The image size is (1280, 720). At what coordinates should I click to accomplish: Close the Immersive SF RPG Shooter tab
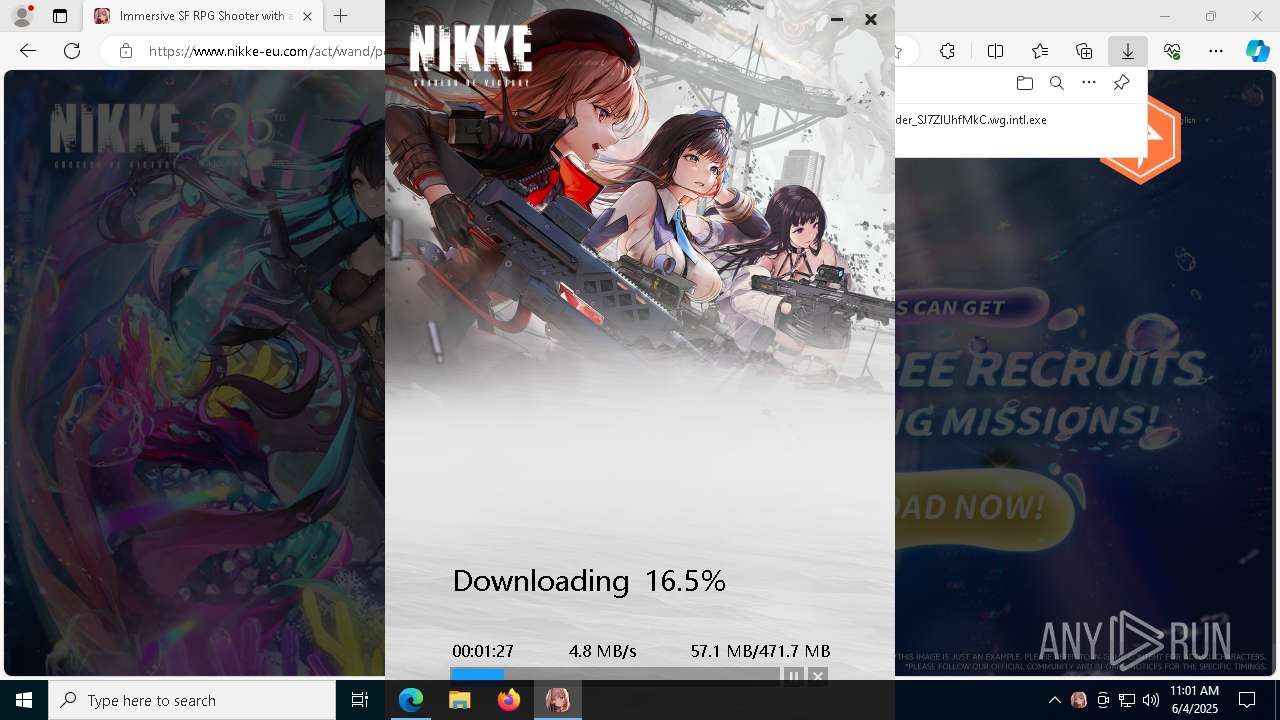click(307, 16)
